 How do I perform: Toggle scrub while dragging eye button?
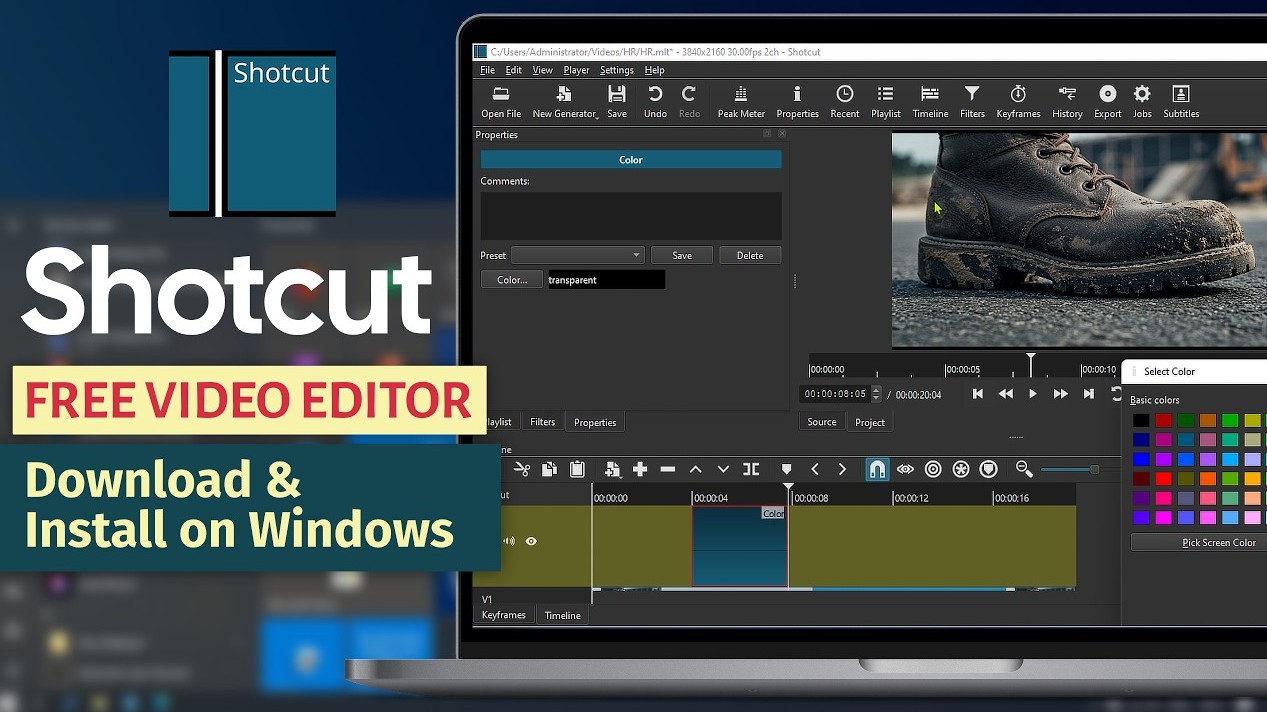point(905,469)
